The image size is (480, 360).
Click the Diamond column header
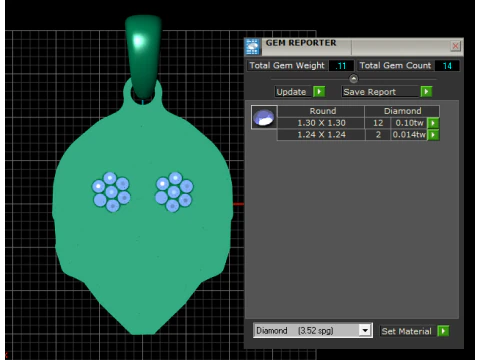point(402,111)
